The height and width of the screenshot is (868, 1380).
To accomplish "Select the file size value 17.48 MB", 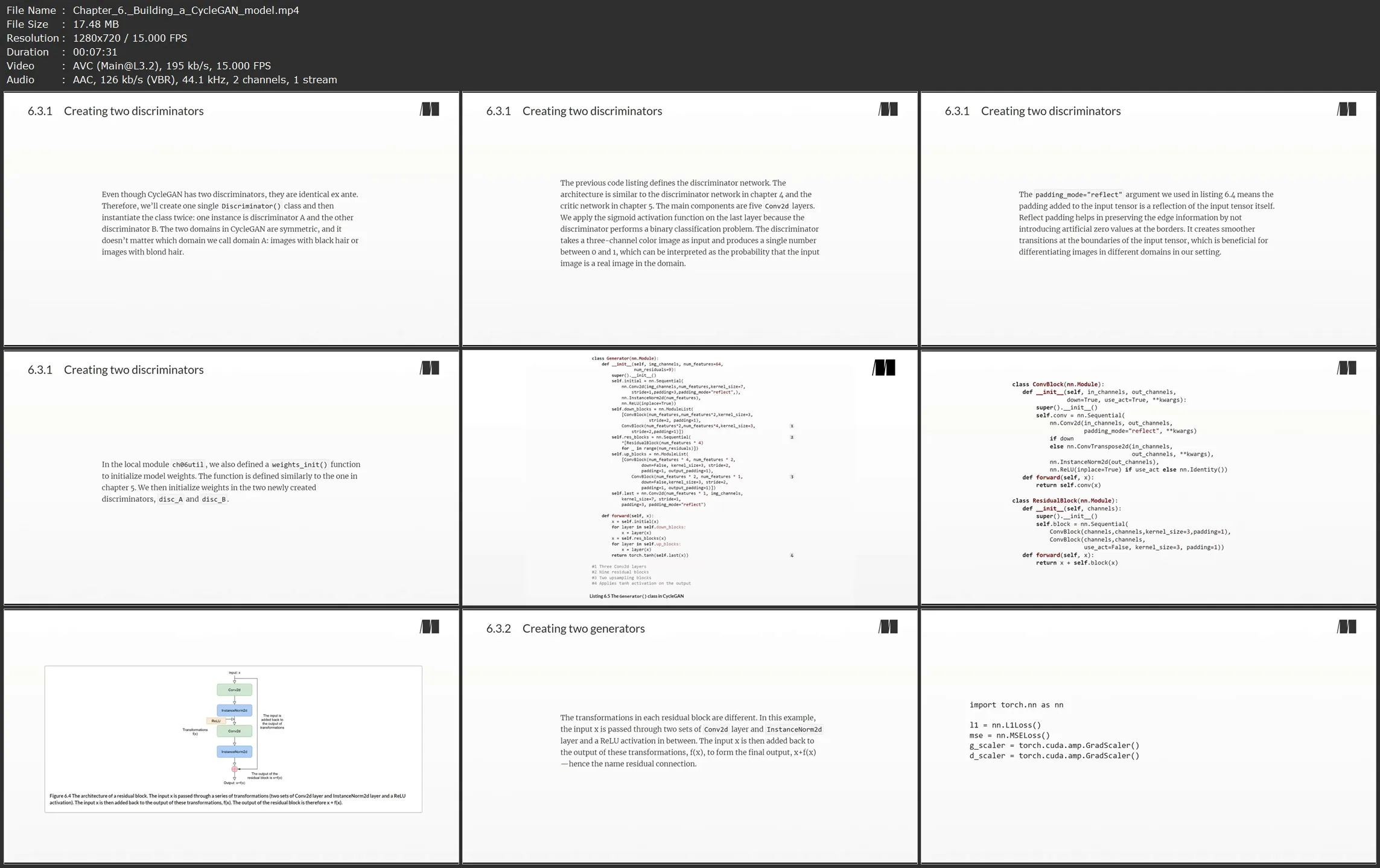I will pyautogui.click(x=96, y=24).
